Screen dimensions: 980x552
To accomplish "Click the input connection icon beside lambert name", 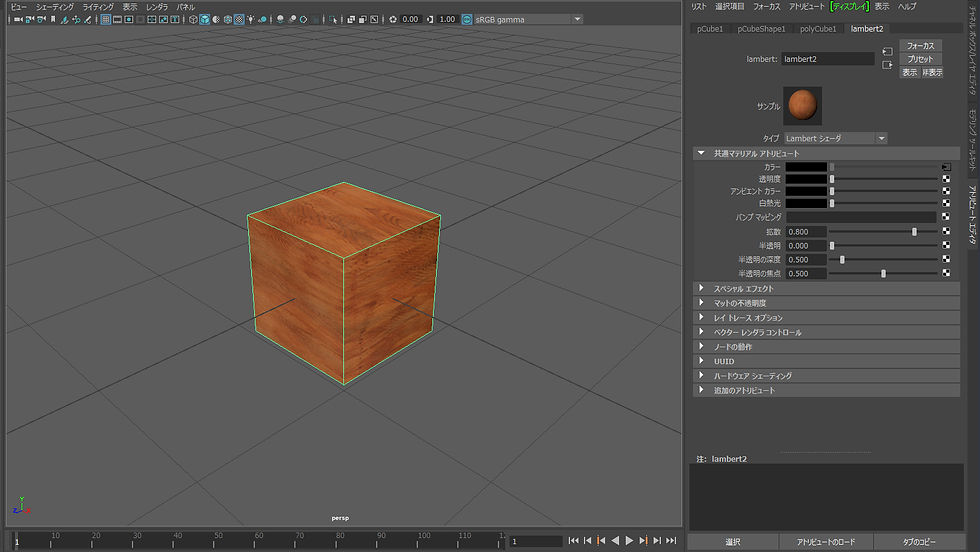I will (x=888, y=51).
